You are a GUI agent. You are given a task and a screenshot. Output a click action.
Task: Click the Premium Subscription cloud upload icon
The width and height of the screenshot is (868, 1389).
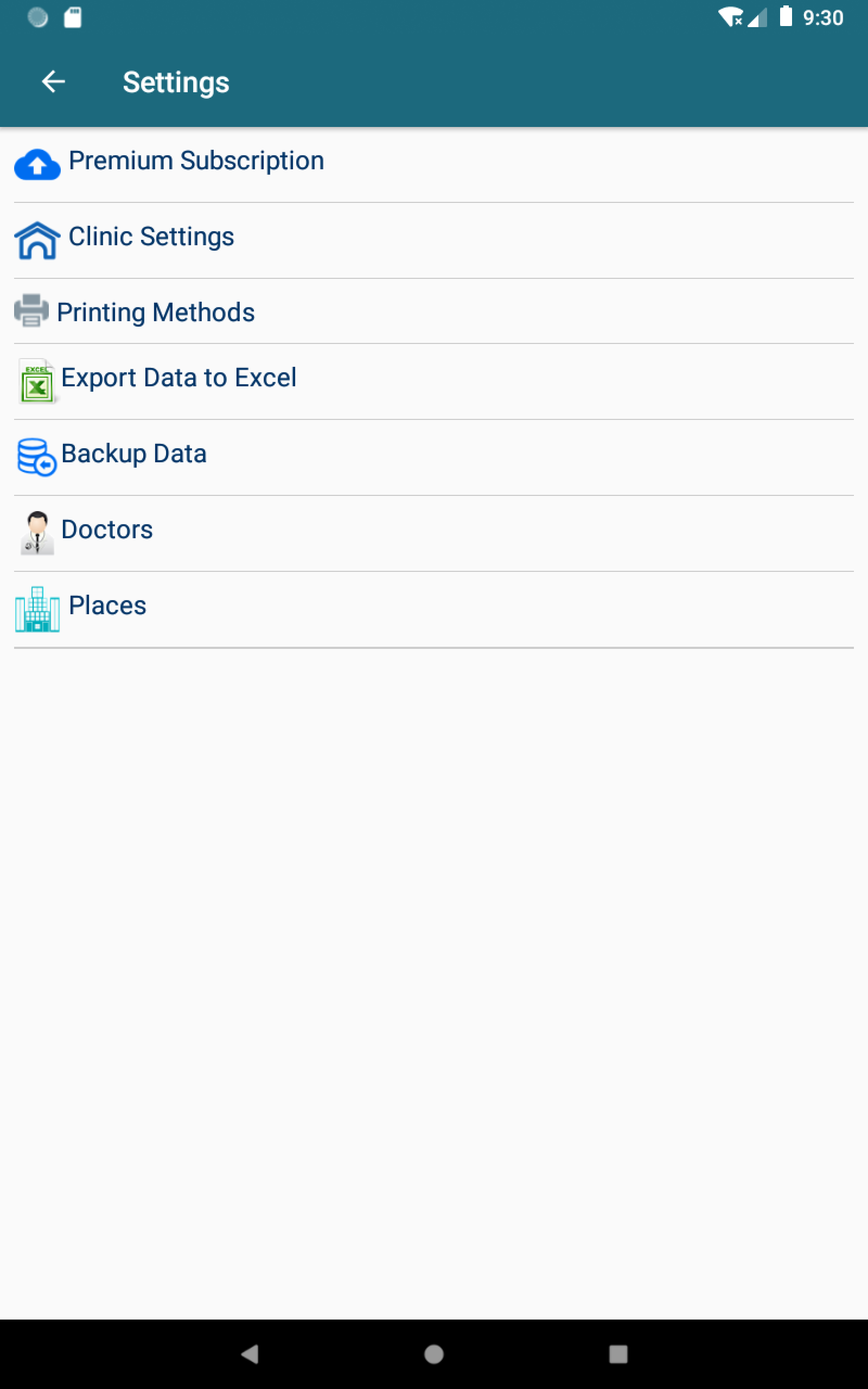pyautogui.click(x=37, y=165)
